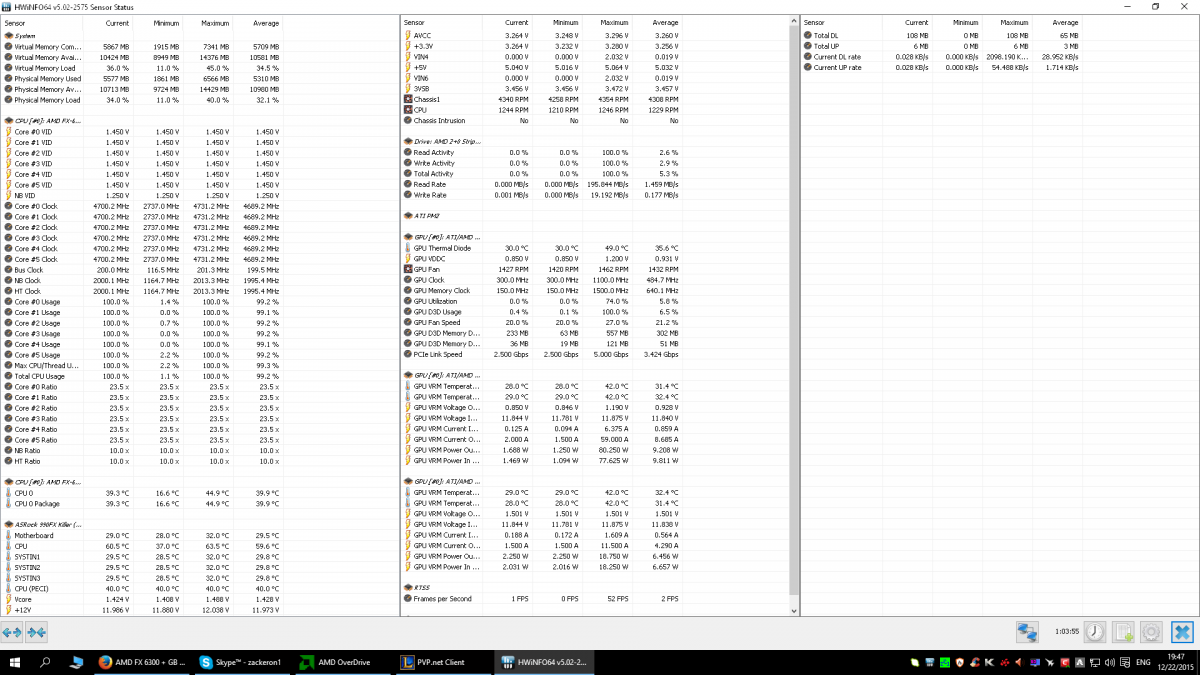
Task: Click the HWiNFO64 taskbar button
Action: (545, 662)
